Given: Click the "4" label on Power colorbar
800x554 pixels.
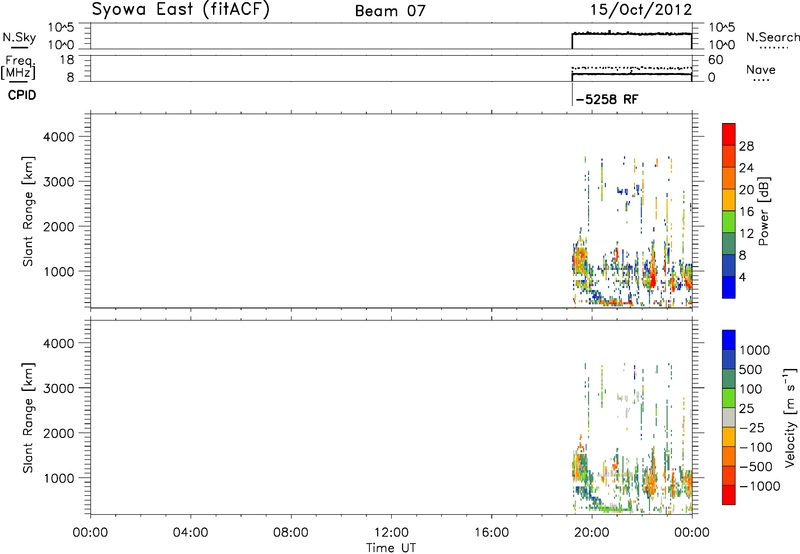Looking at the screenshot, I should 742,277.
